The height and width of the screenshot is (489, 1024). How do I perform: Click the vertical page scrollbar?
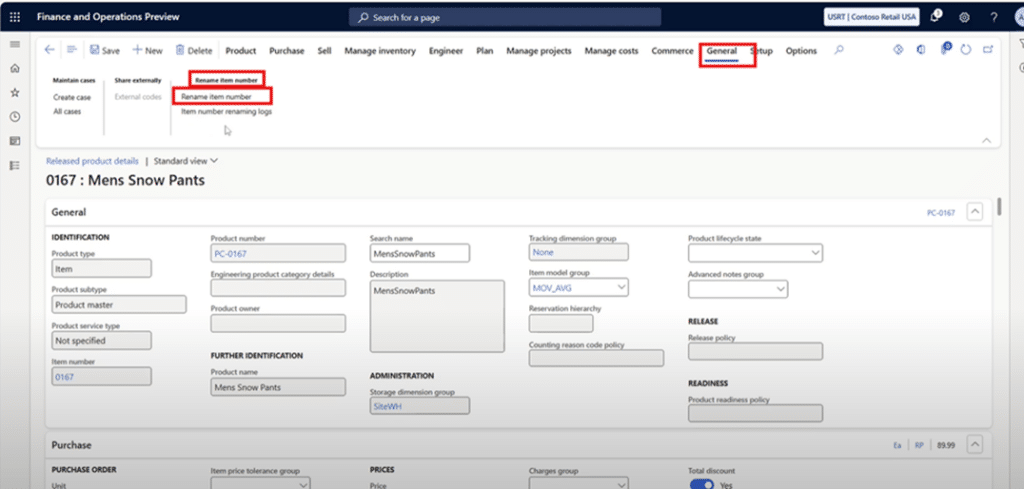[x=1000, y=206]
